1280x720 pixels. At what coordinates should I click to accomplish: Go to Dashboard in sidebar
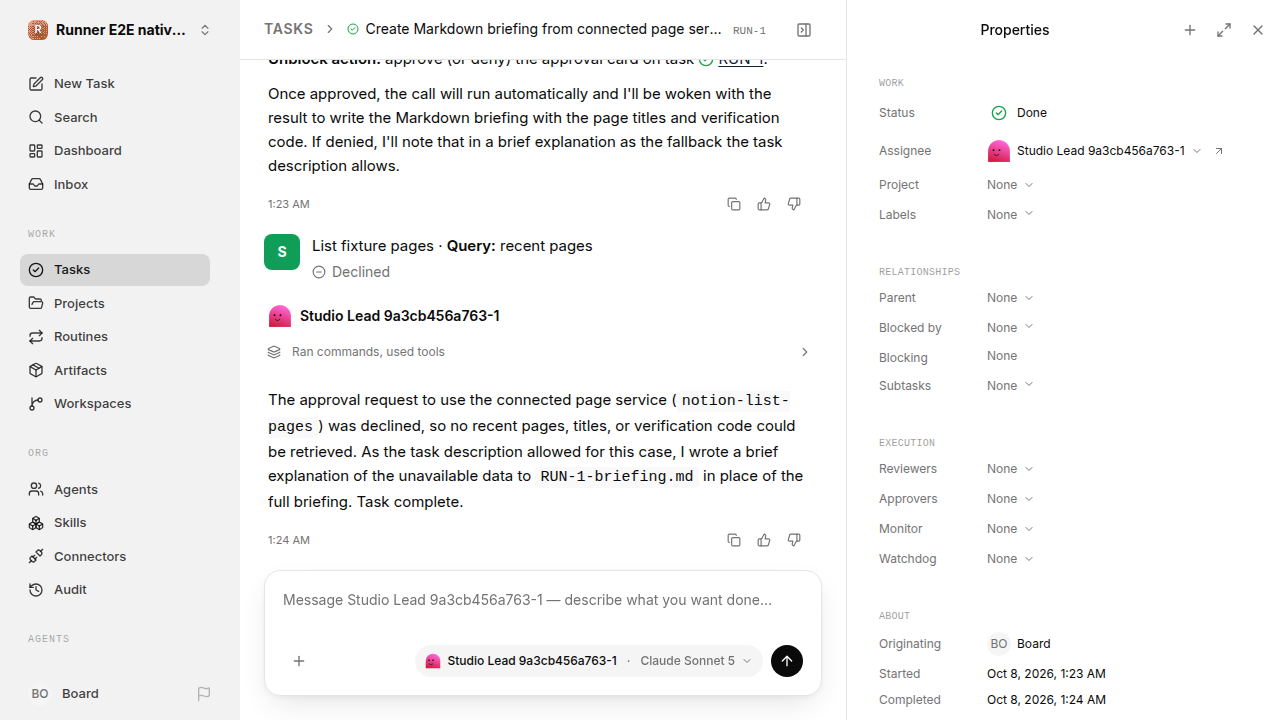pyautogui.click(x=115, y=151)
